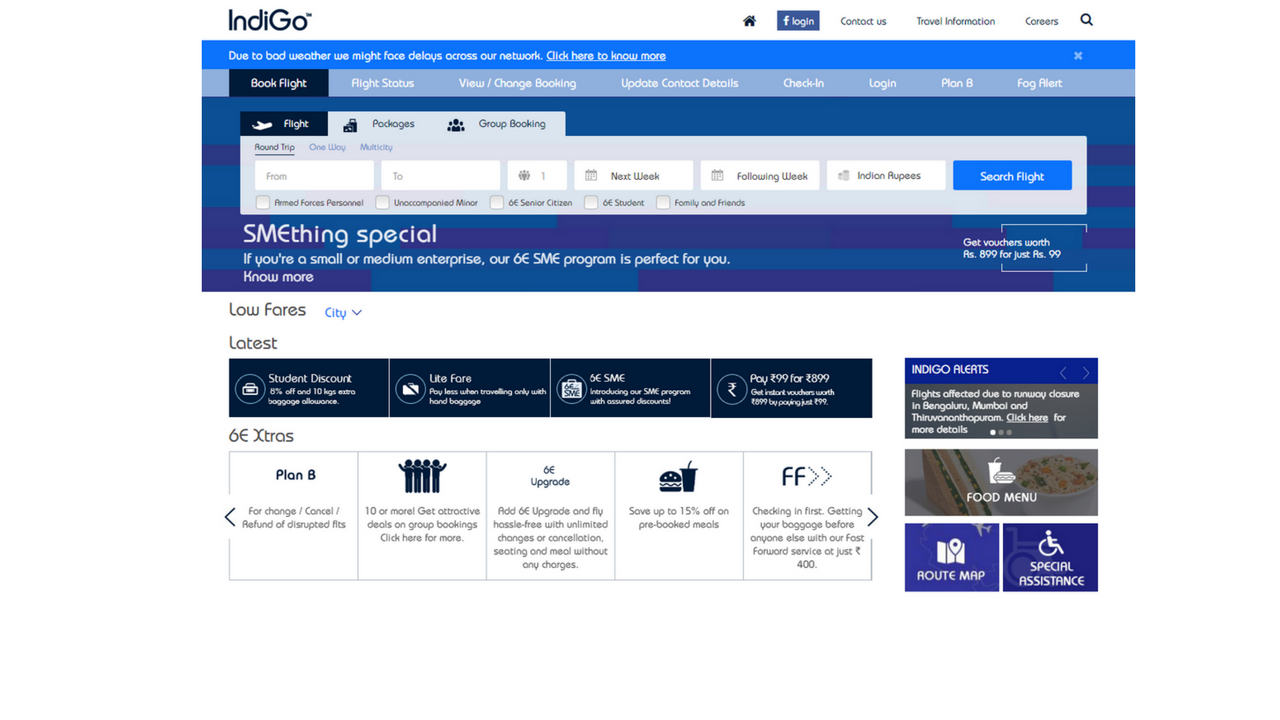Image resolution: width=1280 pixels, height=720 pixels.
Task: Slide 6E Xtras carousel left
Action: click(230, 516)
